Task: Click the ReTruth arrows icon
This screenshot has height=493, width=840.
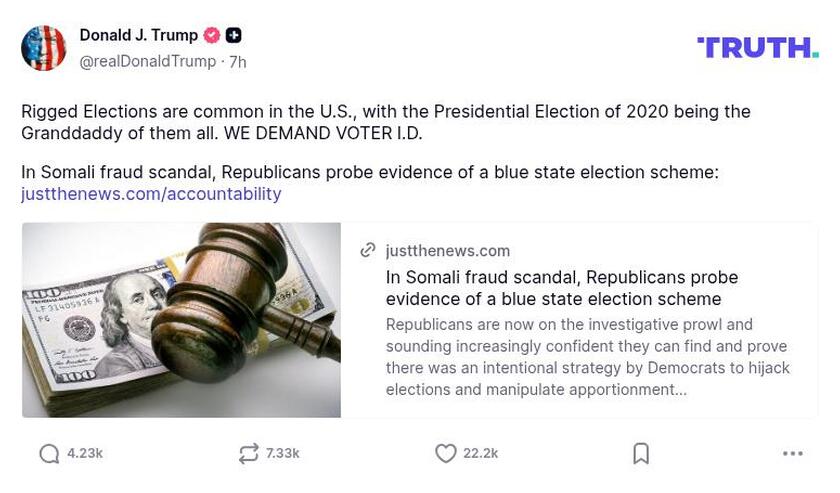Action: [x=248, y=454]
